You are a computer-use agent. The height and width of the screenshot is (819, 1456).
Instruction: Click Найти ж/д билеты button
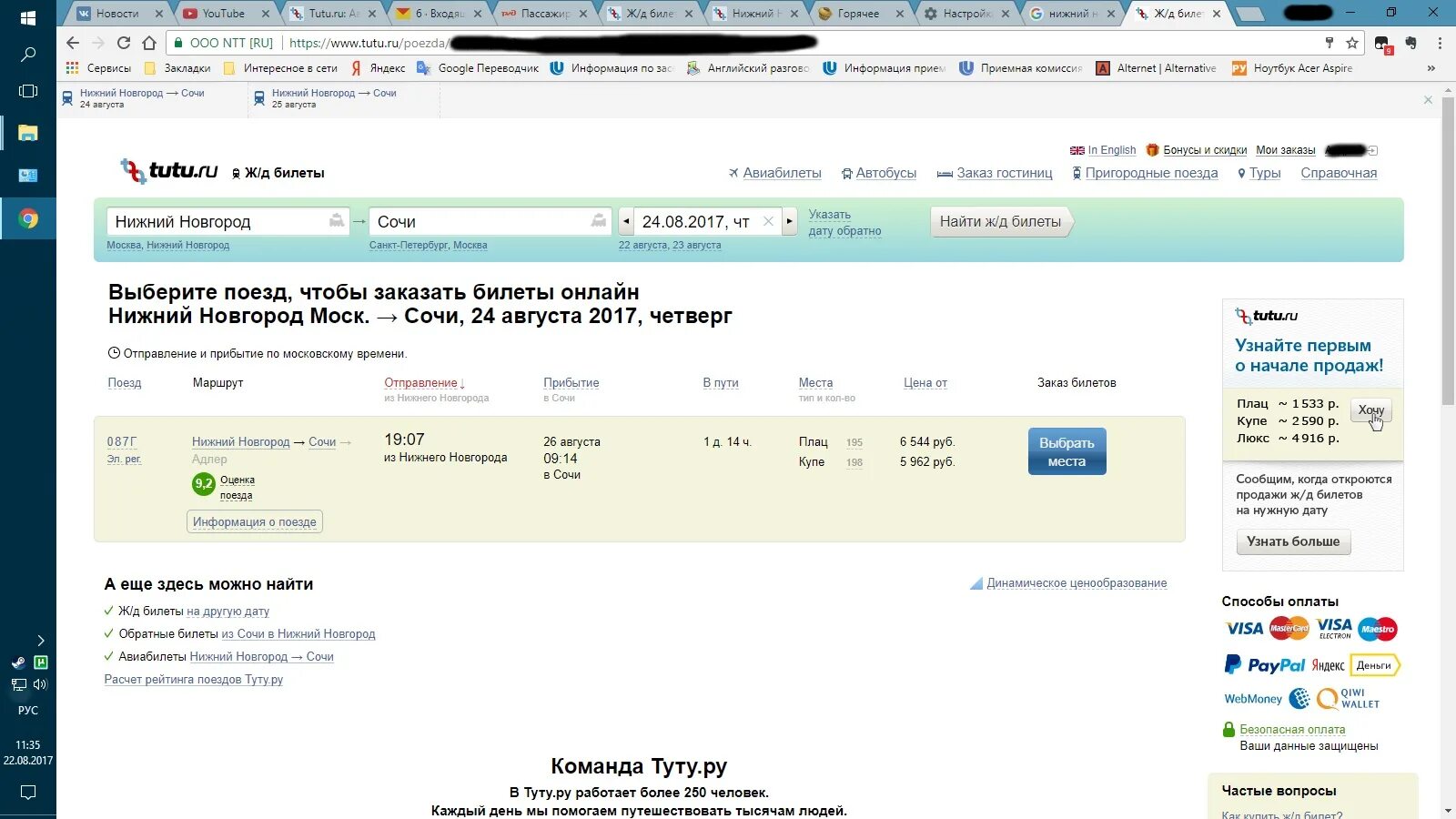pos(1001,221)
